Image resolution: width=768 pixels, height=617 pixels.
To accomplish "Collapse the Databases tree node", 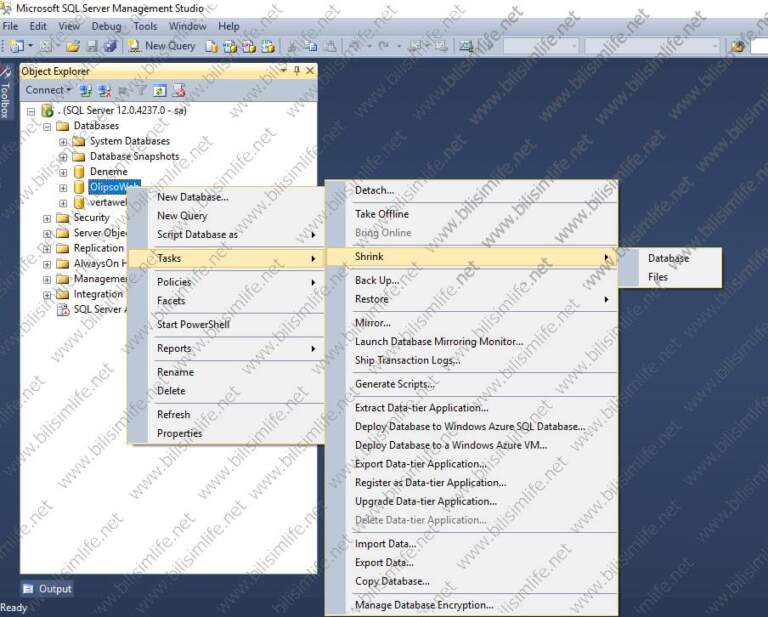I will [x=47, y=127].
